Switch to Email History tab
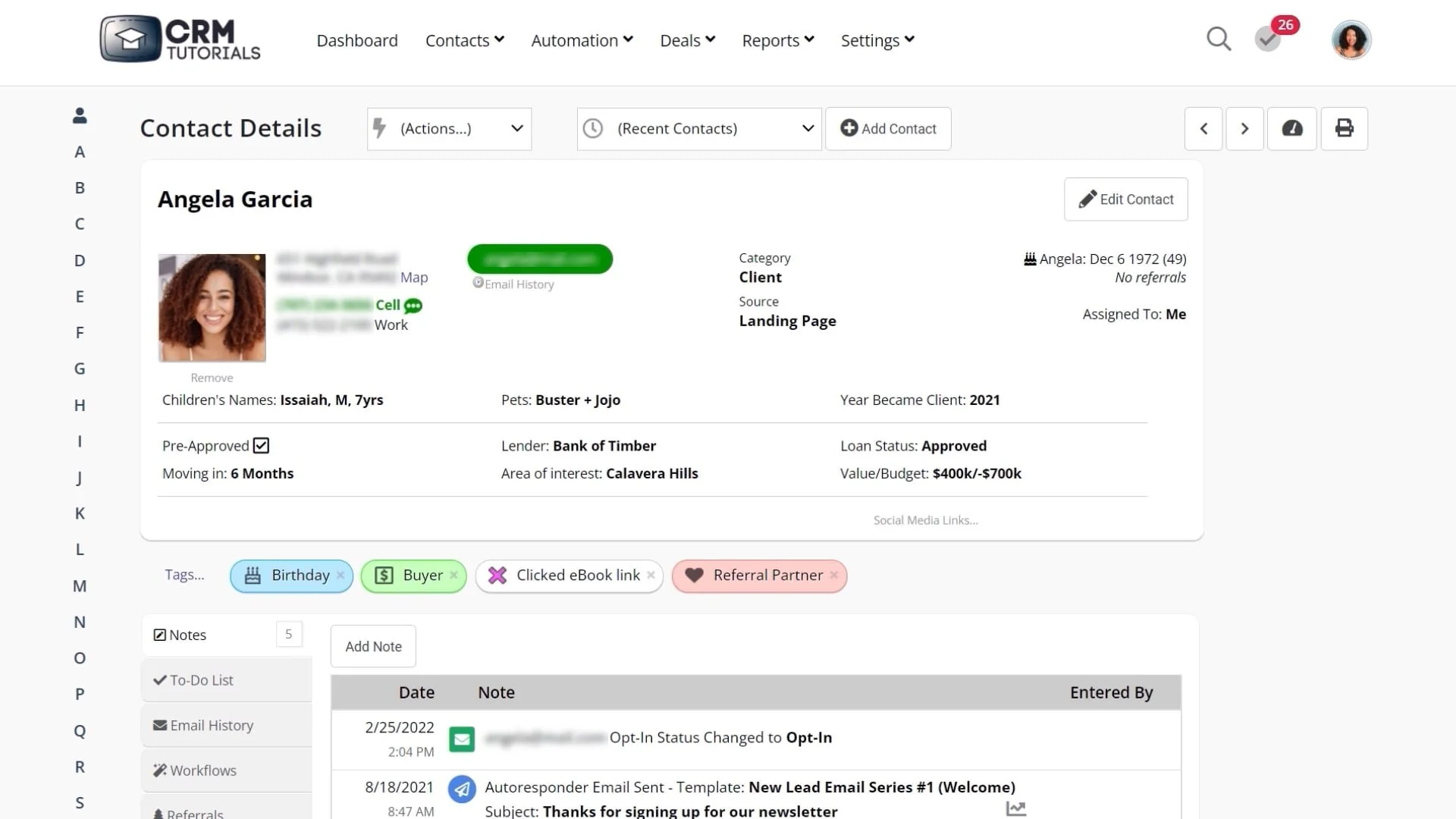Viewport: 1456px width, 819px height. point(212,726)
